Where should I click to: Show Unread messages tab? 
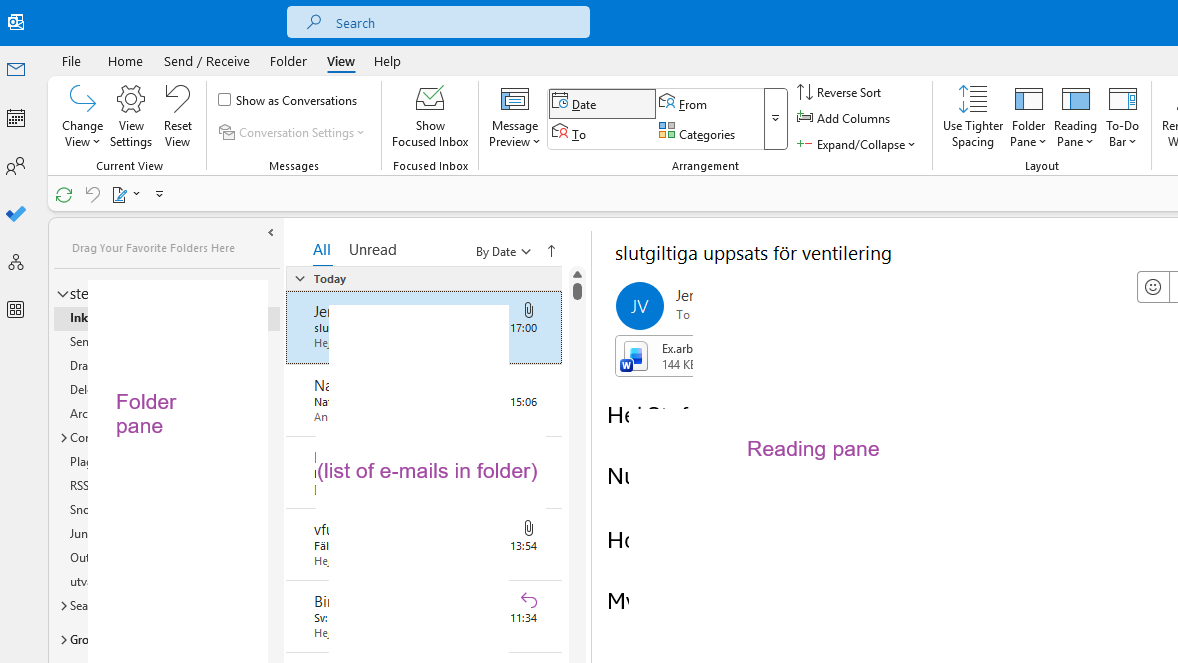tap(373, 250)
